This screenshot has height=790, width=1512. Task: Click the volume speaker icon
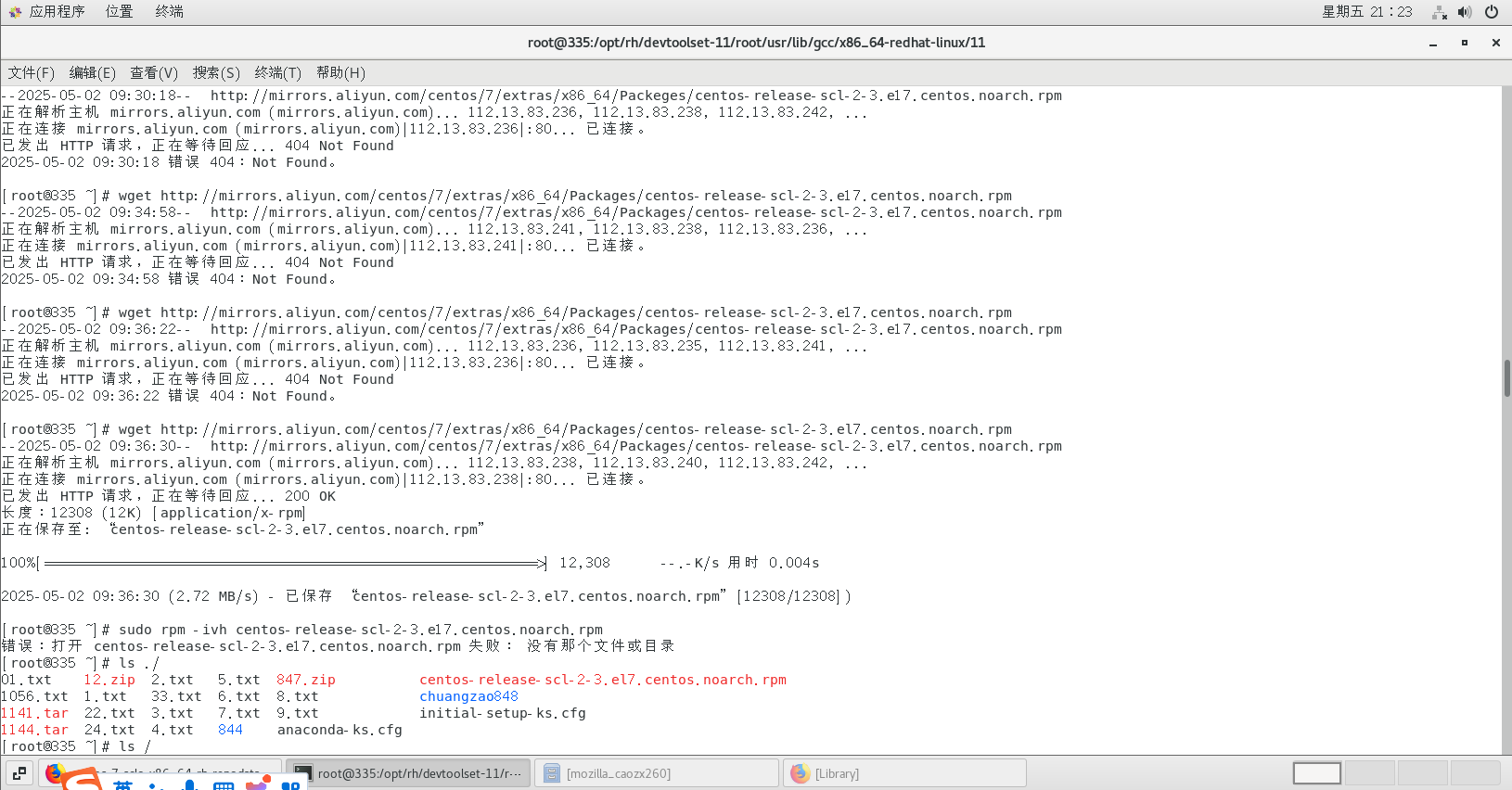point(1465,12)
